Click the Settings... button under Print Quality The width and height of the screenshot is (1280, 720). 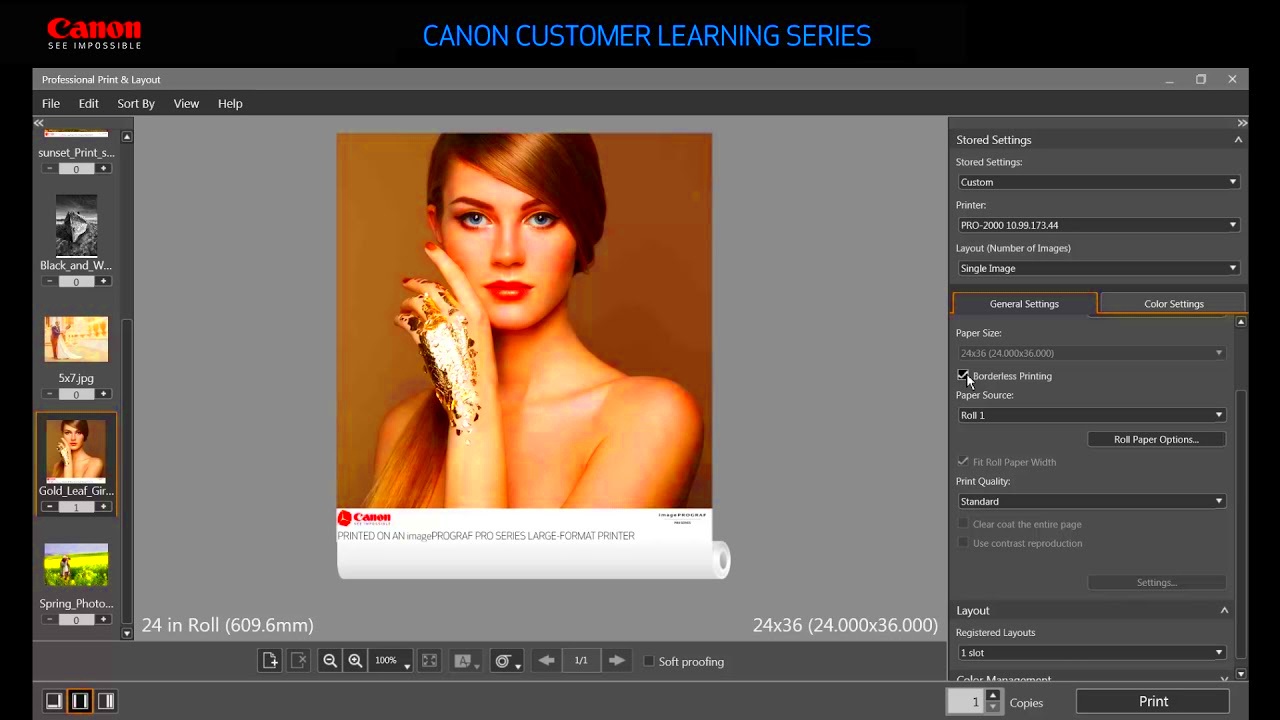(1156, 582)
